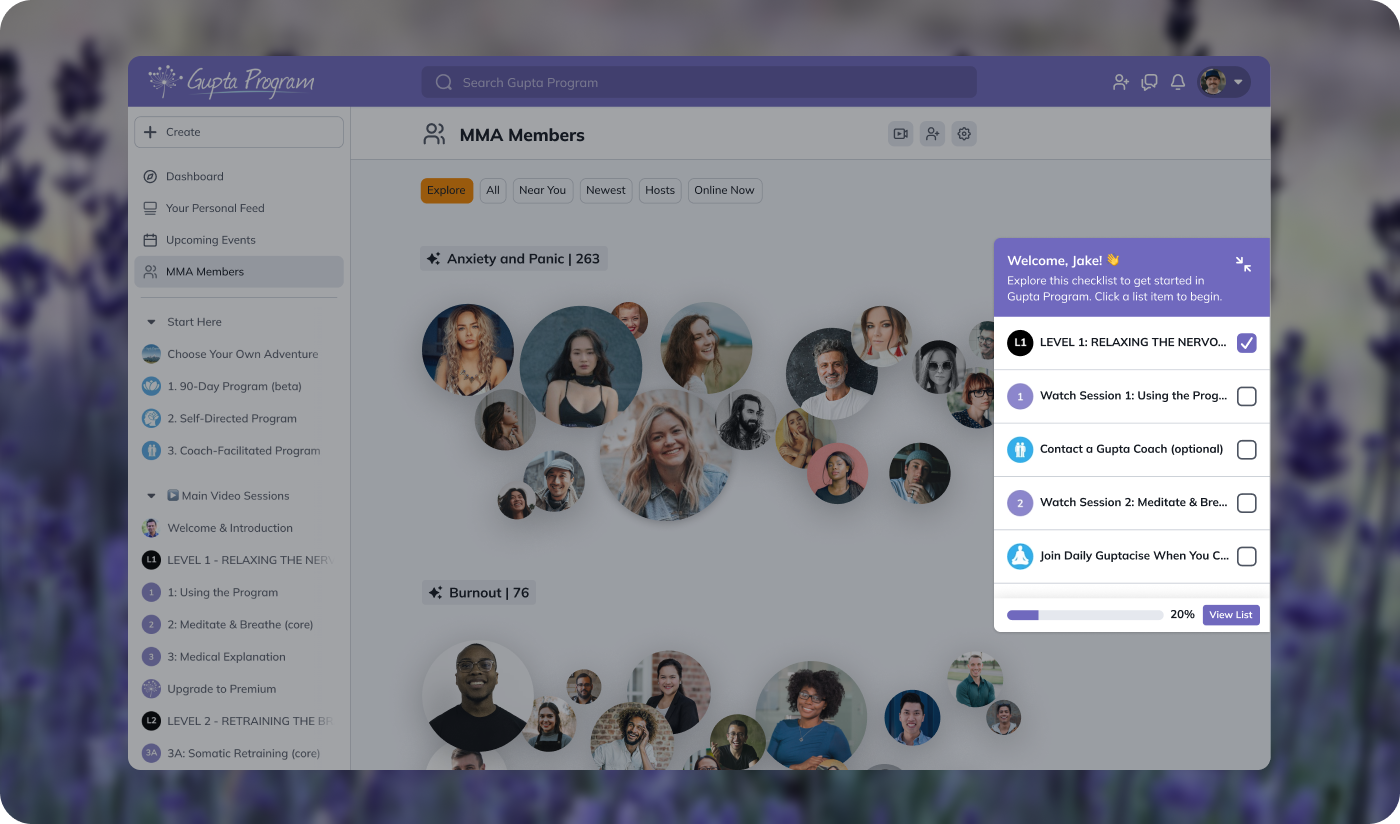Click the MMA Members people icon in header
1400x824 pixels.
[434, 135]
